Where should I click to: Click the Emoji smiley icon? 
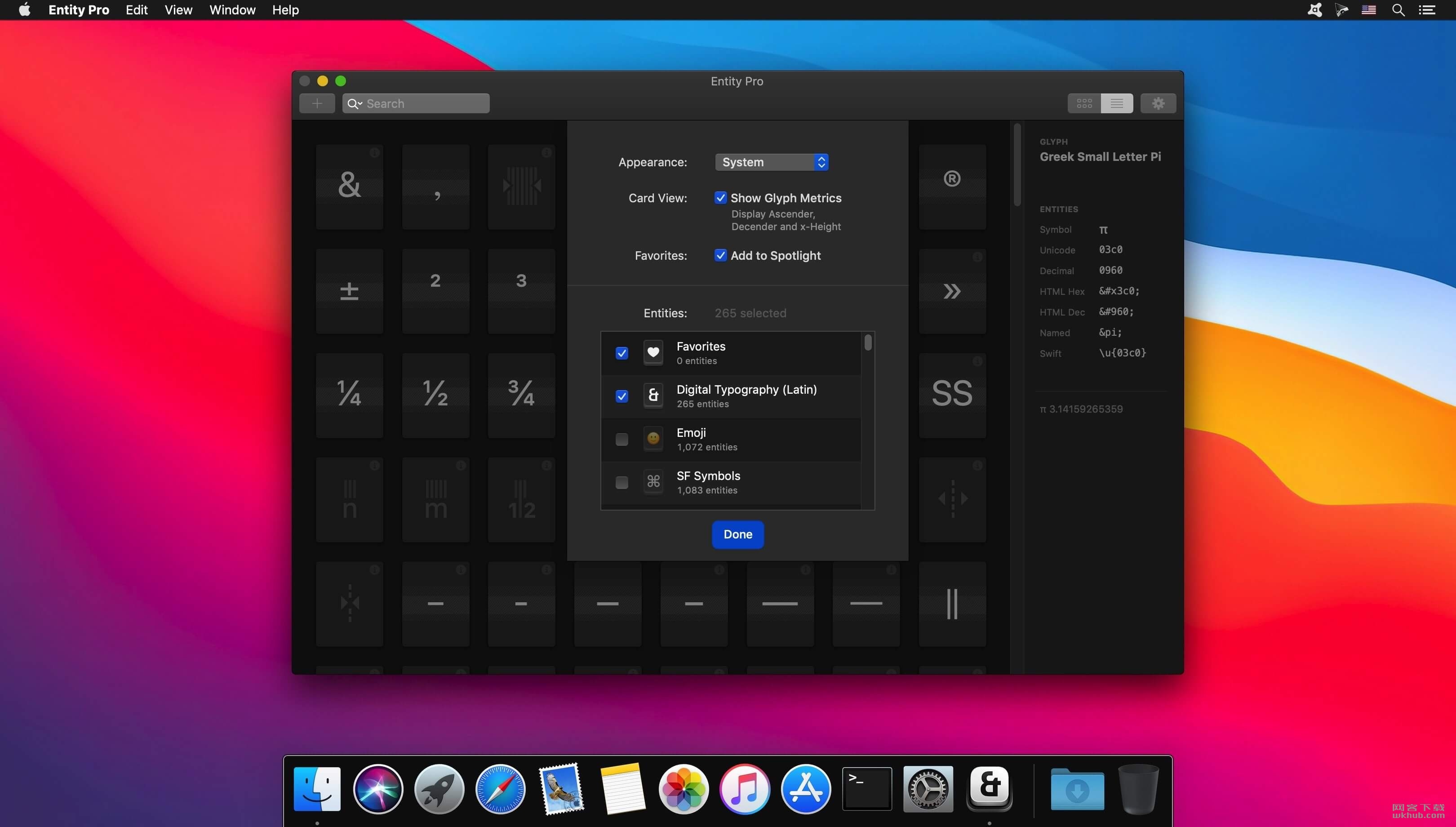(x=653, y=439)
